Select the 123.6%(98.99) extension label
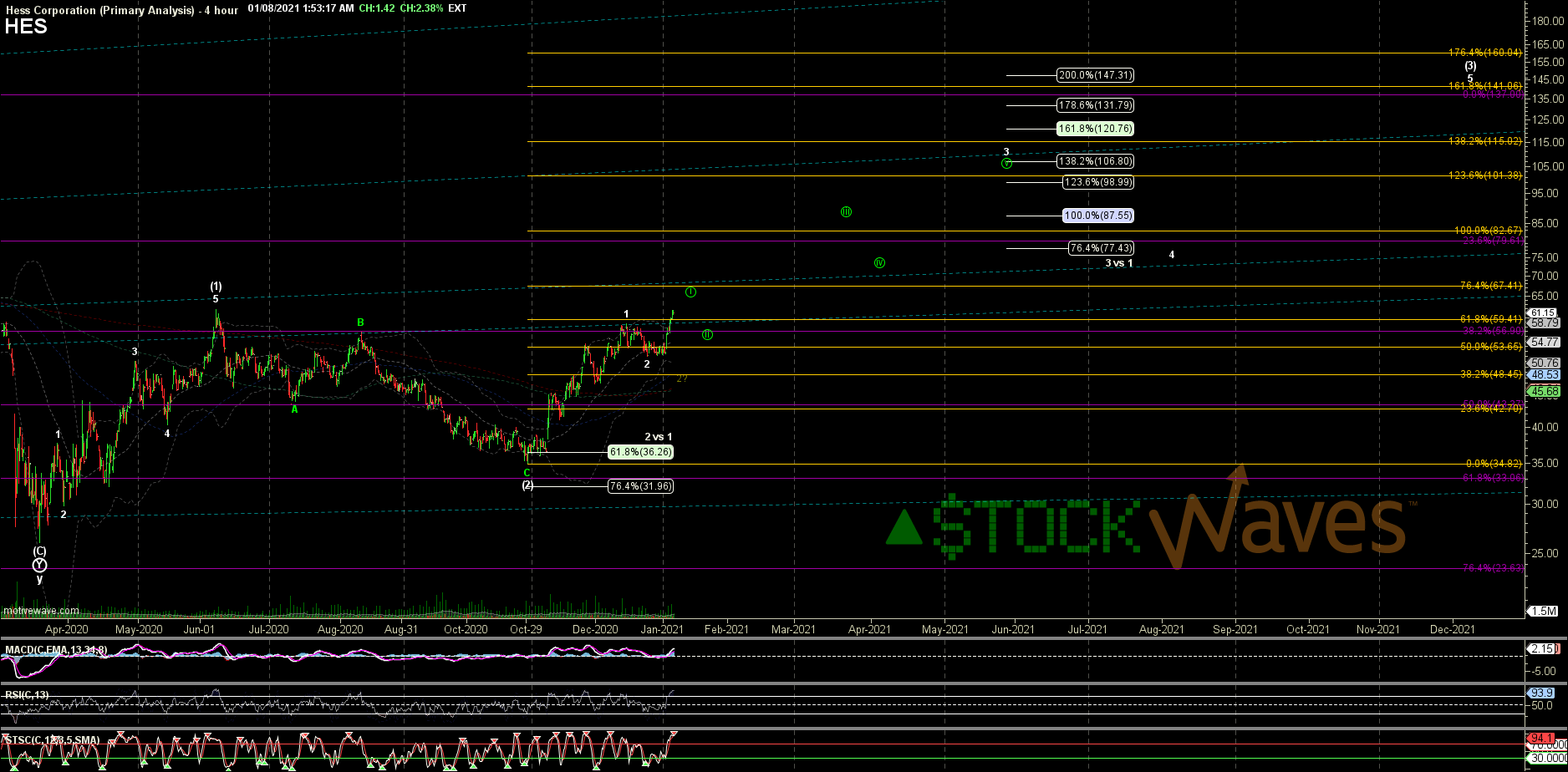This screenshot has height=772, width=1568. coord(1098,182)
